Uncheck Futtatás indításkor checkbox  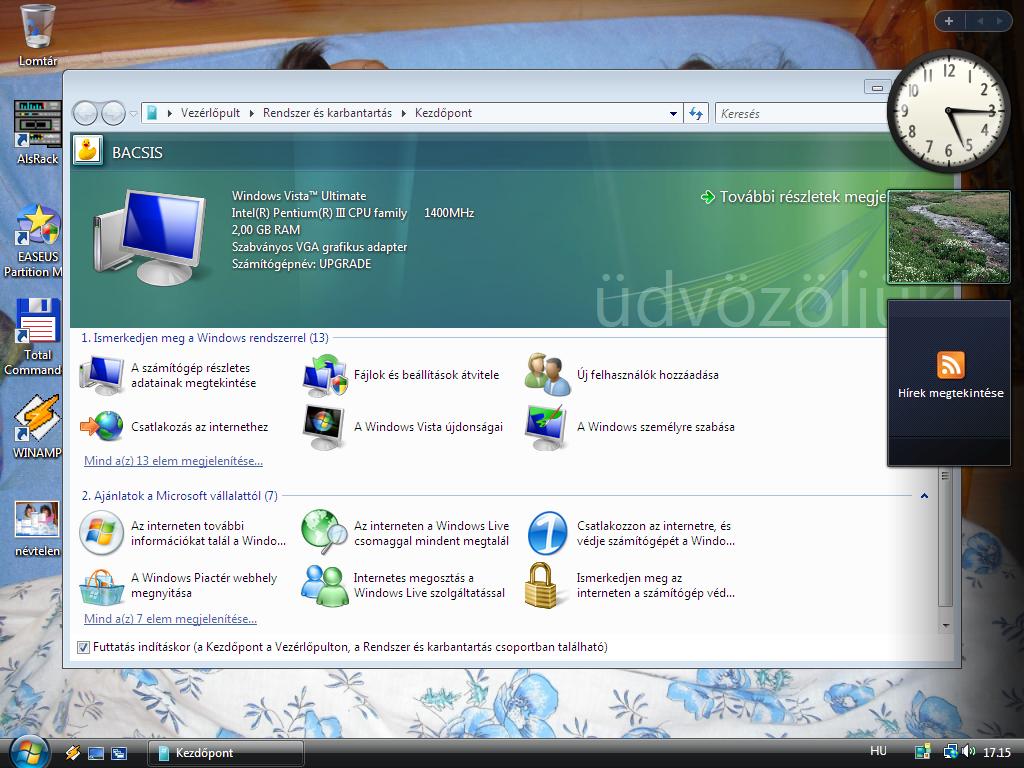click(84, 647)
